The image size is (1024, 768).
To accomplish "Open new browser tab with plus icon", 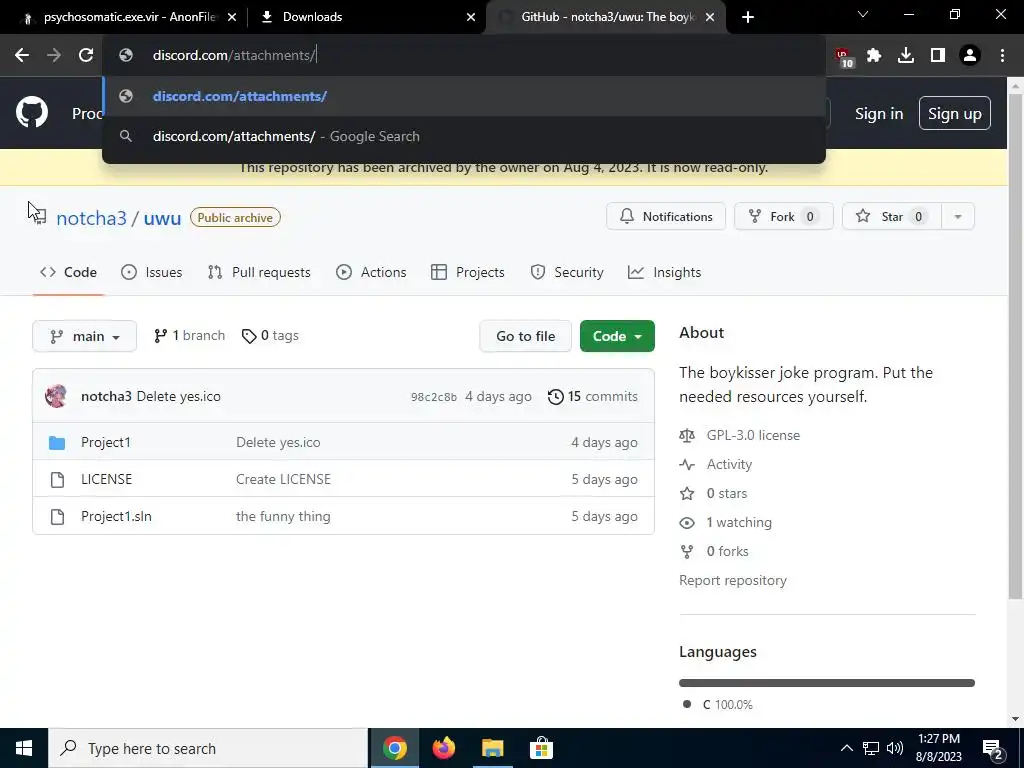I will [x=748, y=17].
